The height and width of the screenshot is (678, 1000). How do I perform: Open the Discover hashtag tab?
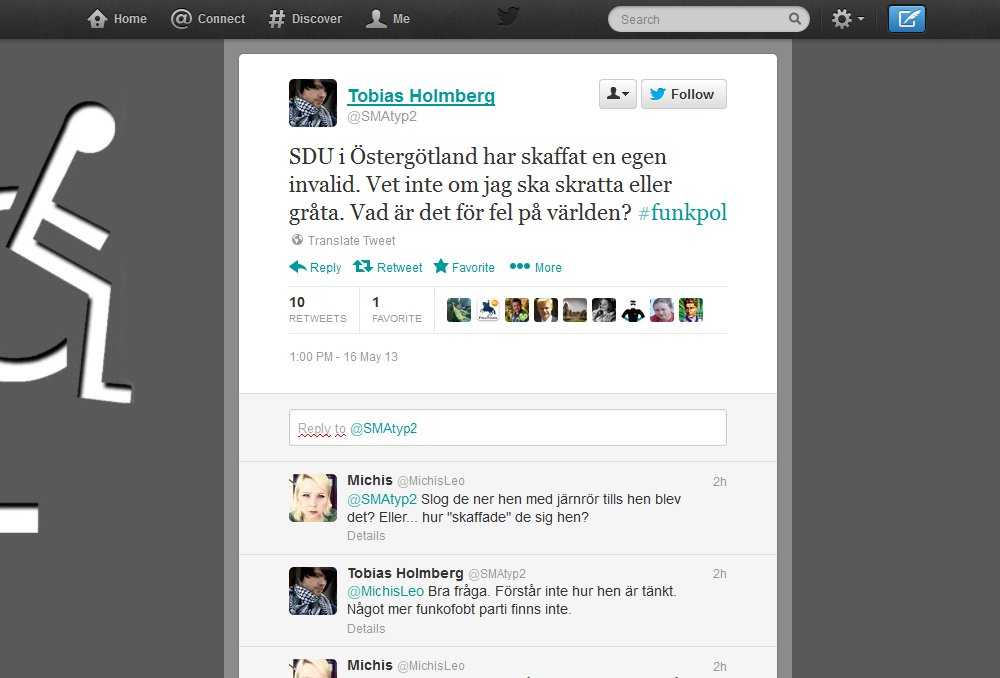coord(305,18)
